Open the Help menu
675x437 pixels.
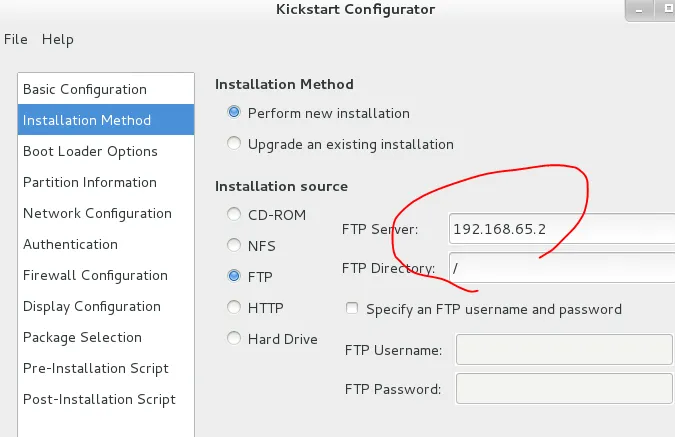tap(58, 39)
